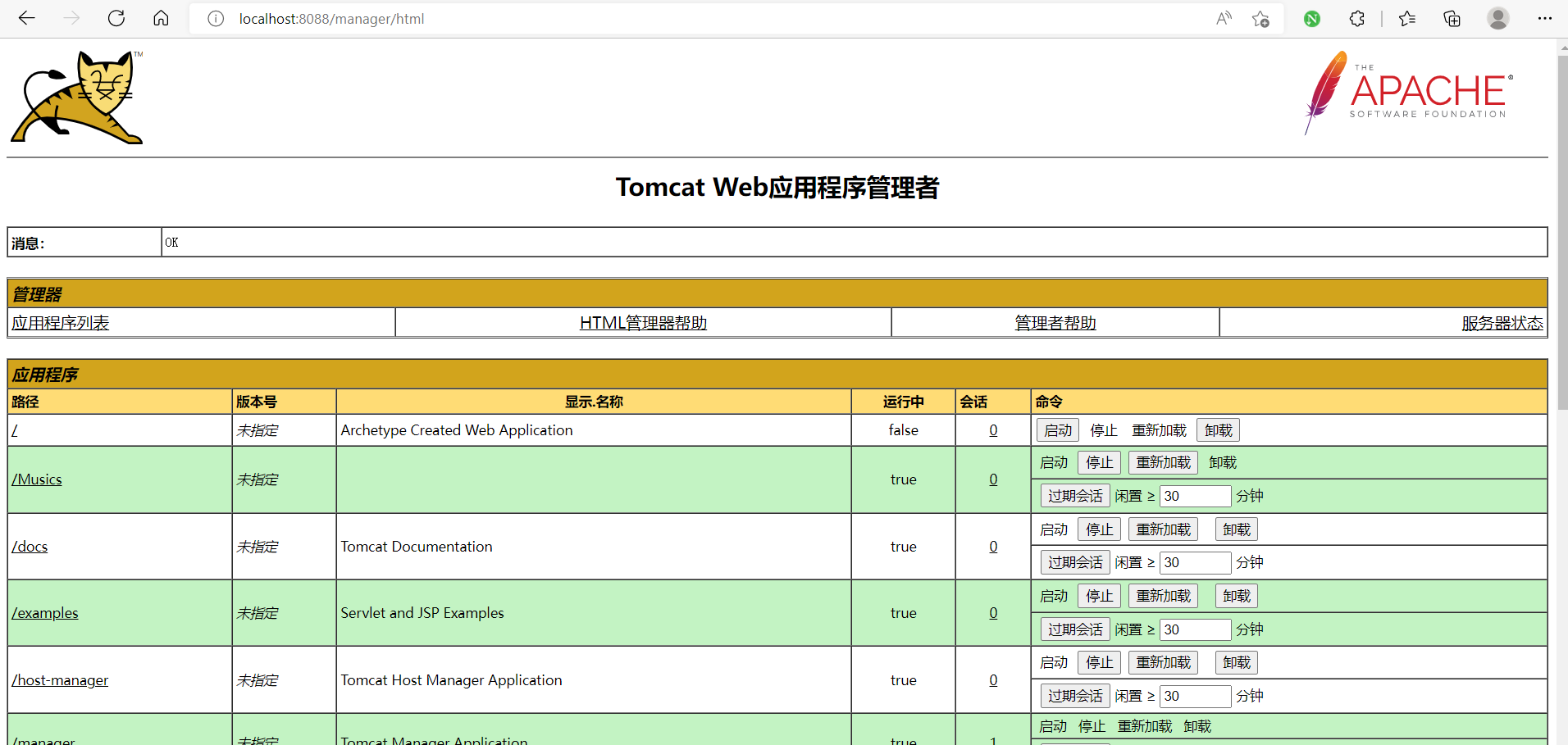Open the root / application path link

point(15,430)
